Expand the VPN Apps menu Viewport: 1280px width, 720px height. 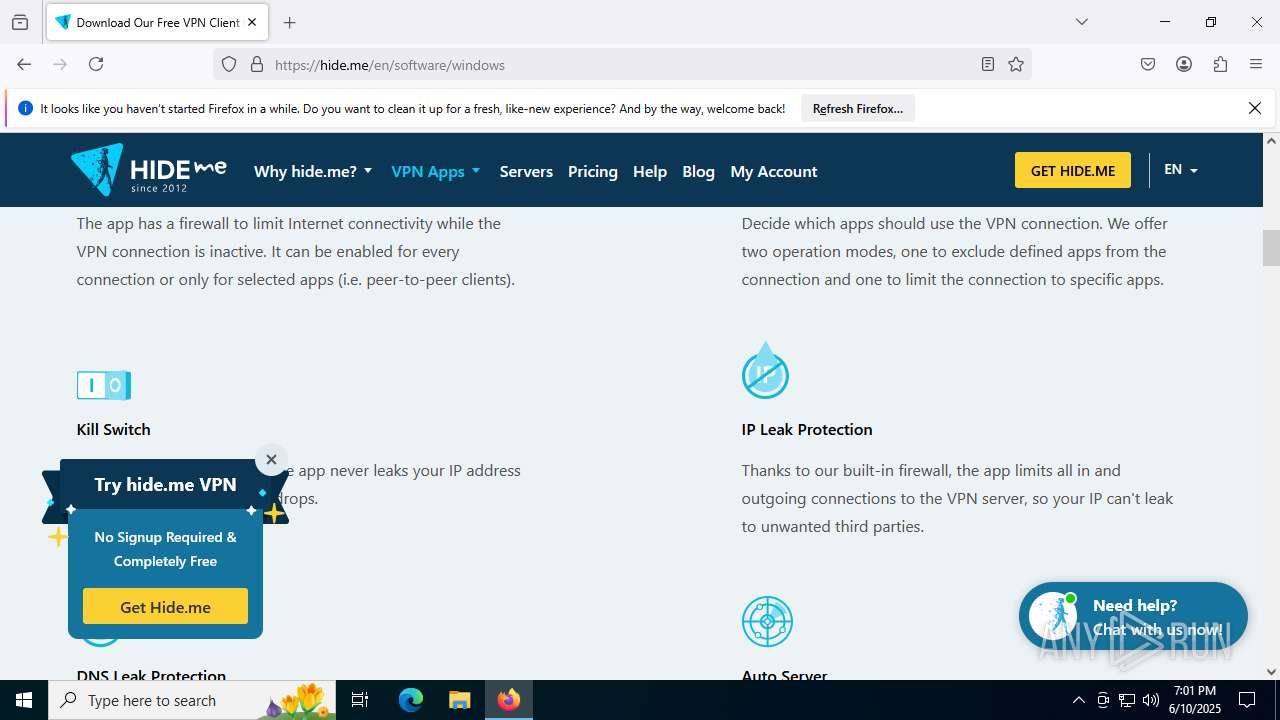click(x=436, y=171)
